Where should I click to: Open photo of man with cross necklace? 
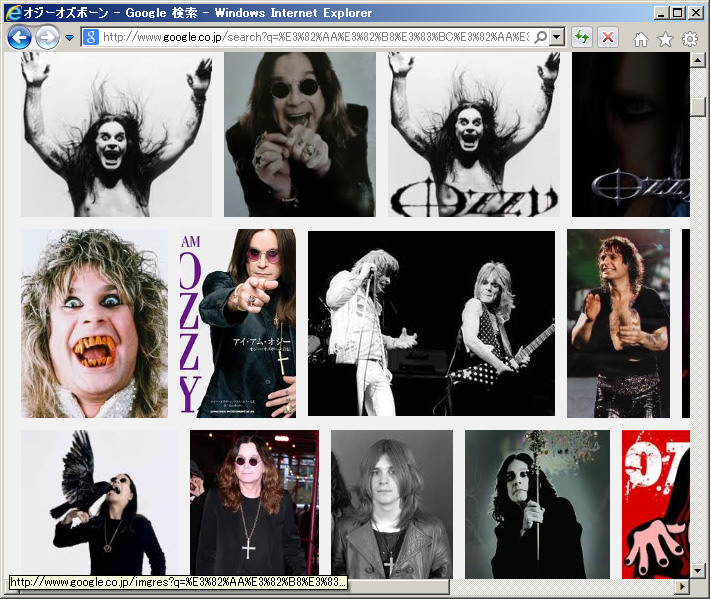coord(254,503)
